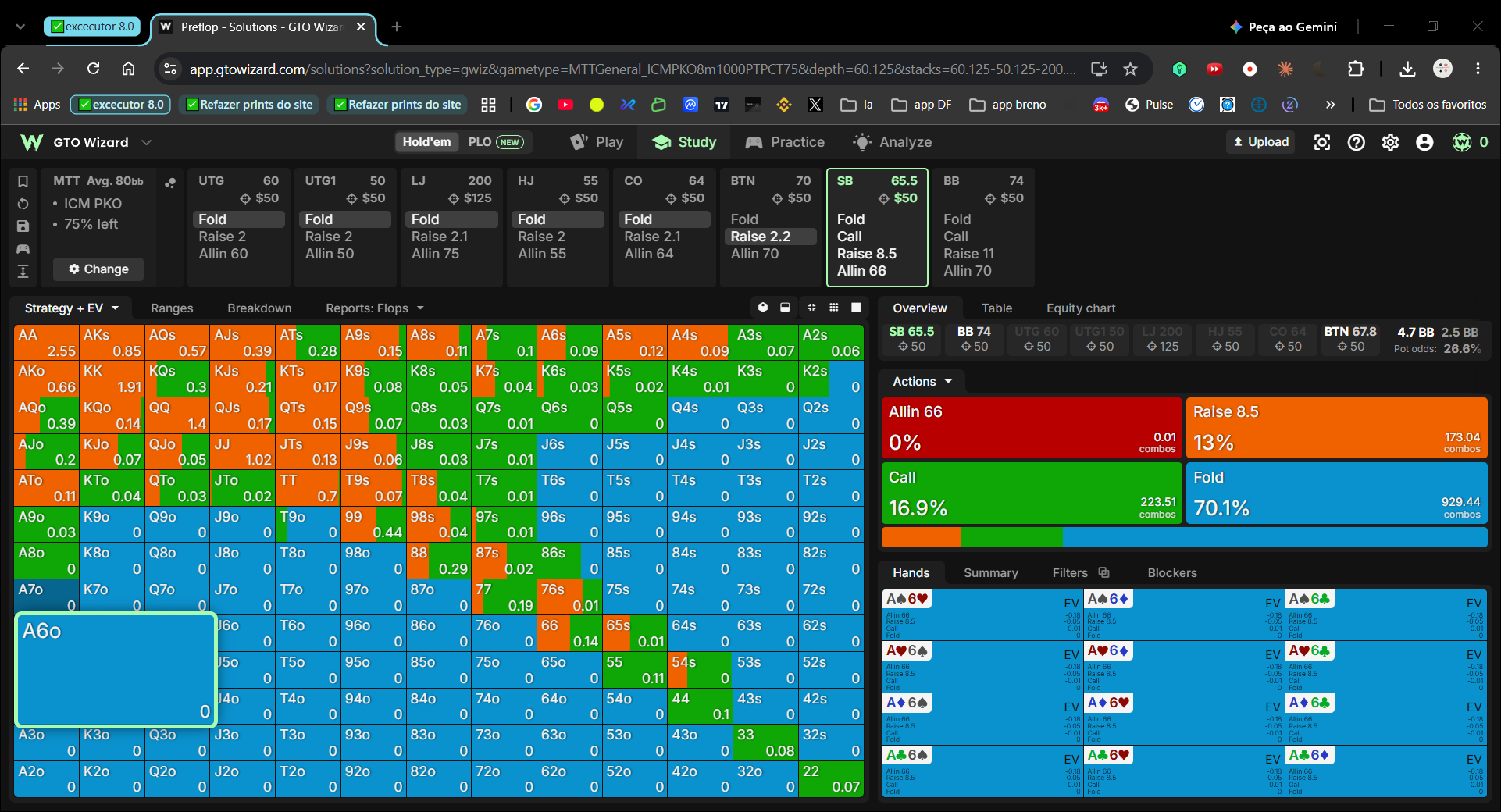The width and height of the screenshot is (1501, 812).
Task: Switch game type to Hold'em
Action: pos(426,142)
